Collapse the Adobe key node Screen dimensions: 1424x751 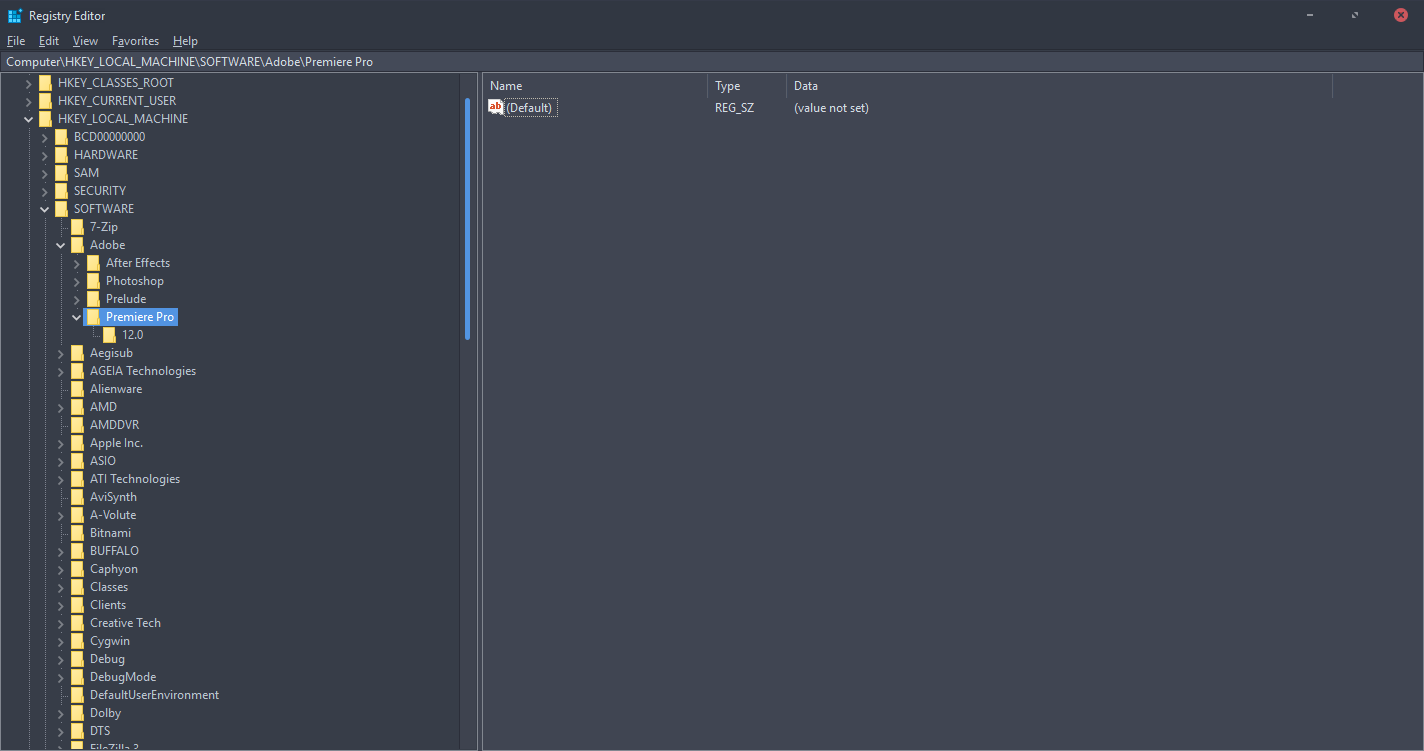(60, 245)
